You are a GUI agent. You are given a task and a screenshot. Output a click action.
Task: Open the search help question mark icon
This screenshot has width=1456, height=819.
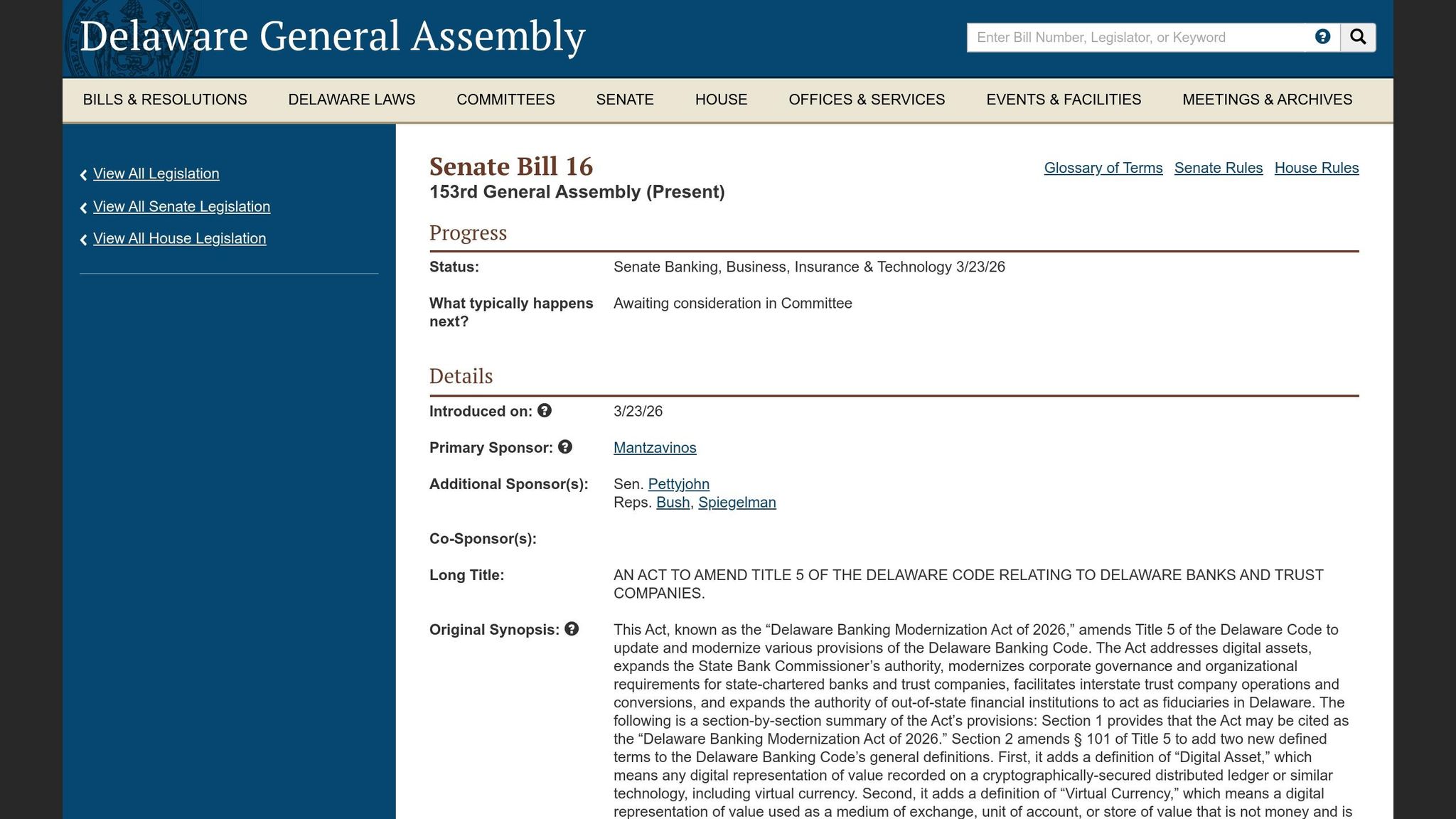1322,36
